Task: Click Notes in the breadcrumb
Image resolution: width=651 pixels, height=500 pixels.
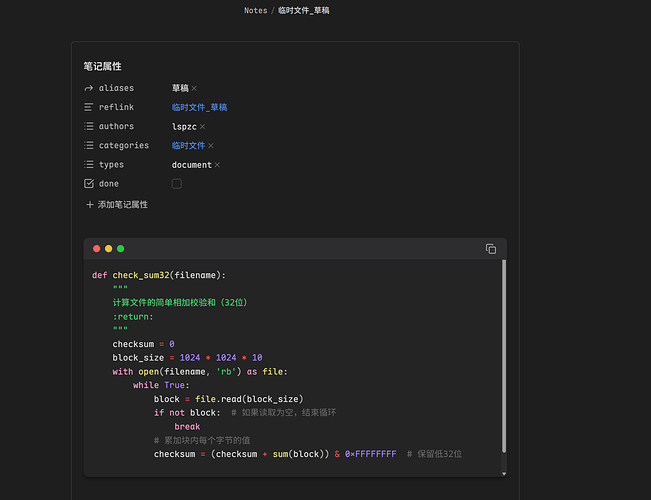Action: point(255,10)
